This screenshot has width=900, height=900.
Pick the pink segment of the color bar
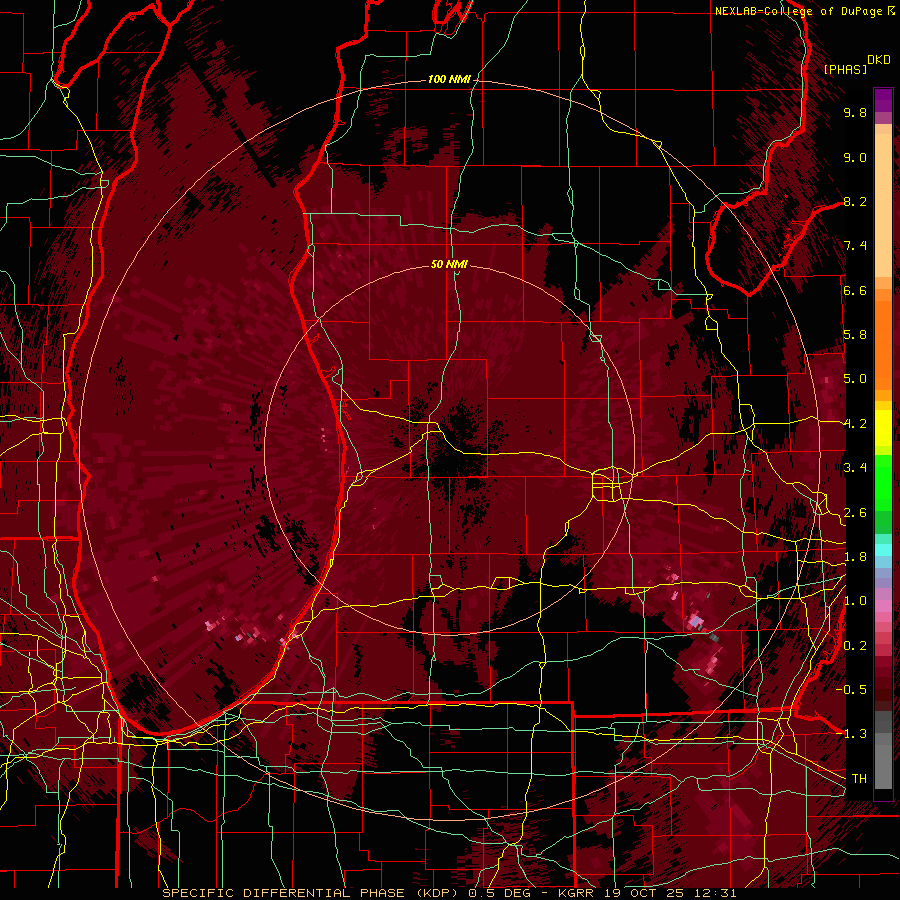point(883,606)
